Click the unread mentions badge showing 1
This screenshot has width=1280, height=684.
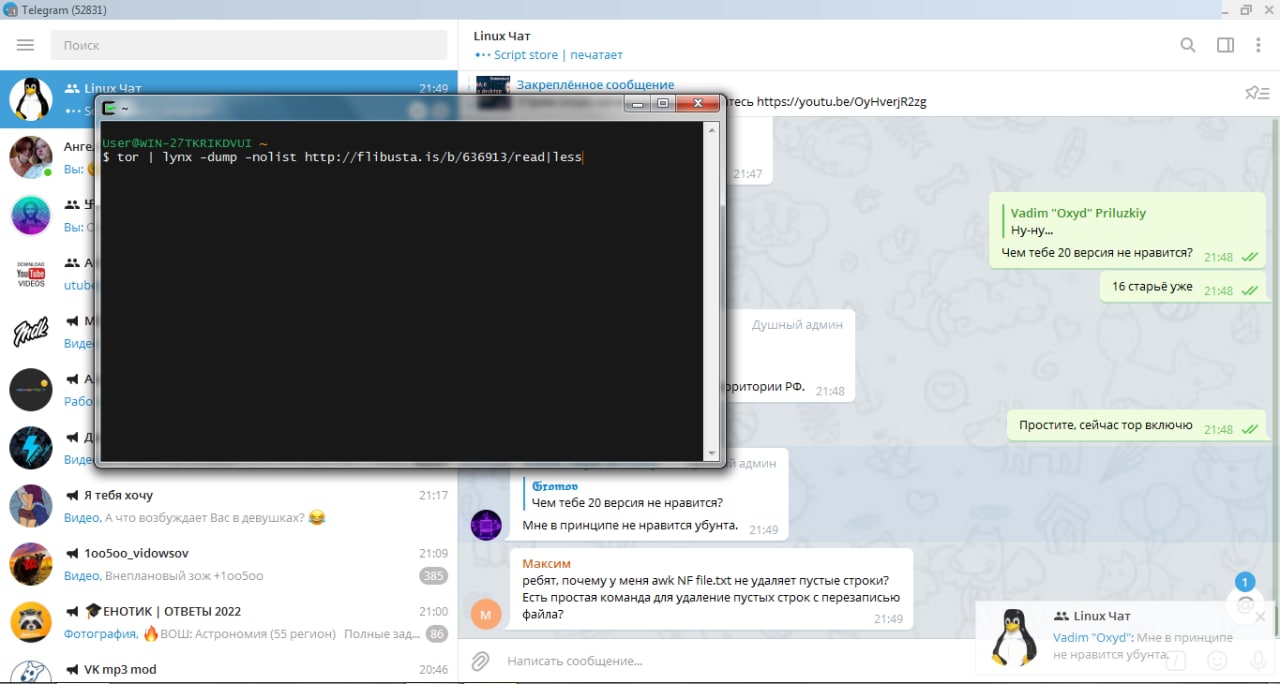tap(1245, 582)
